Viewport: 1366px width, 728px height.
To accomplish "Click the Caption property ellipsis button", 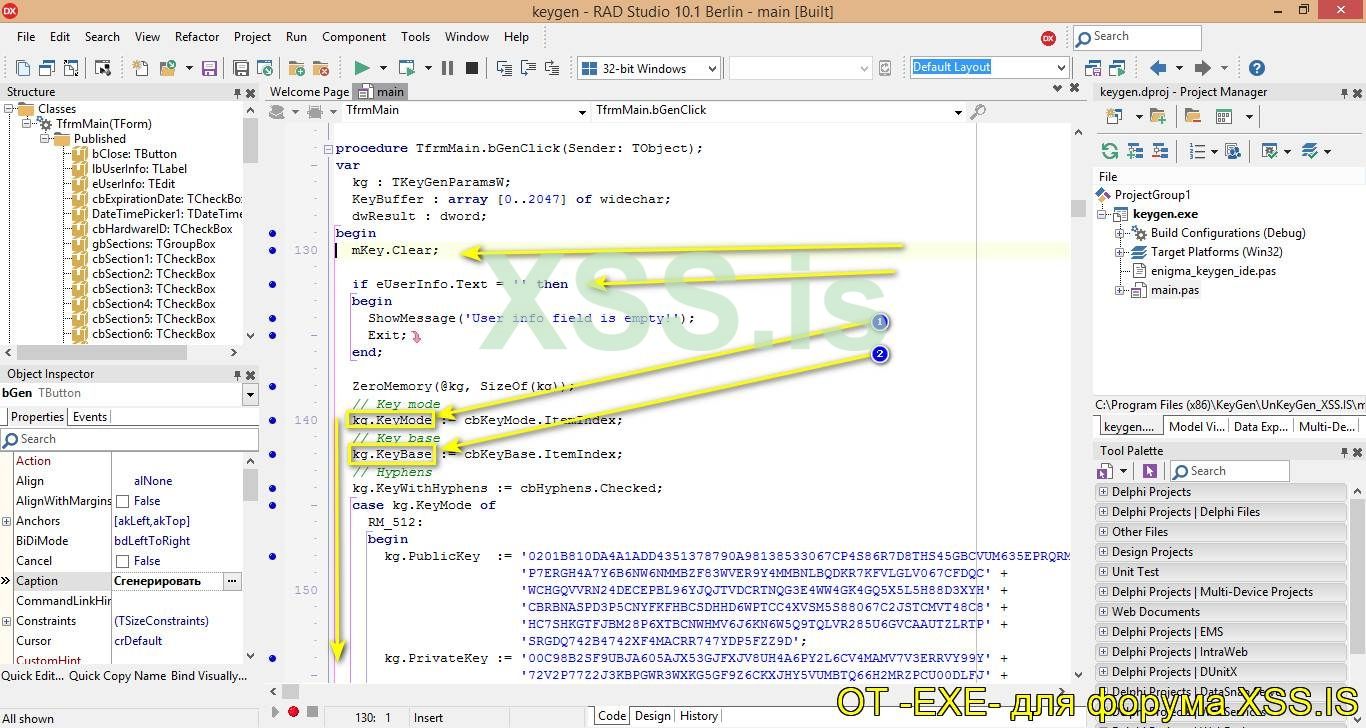I will [231, 581].
